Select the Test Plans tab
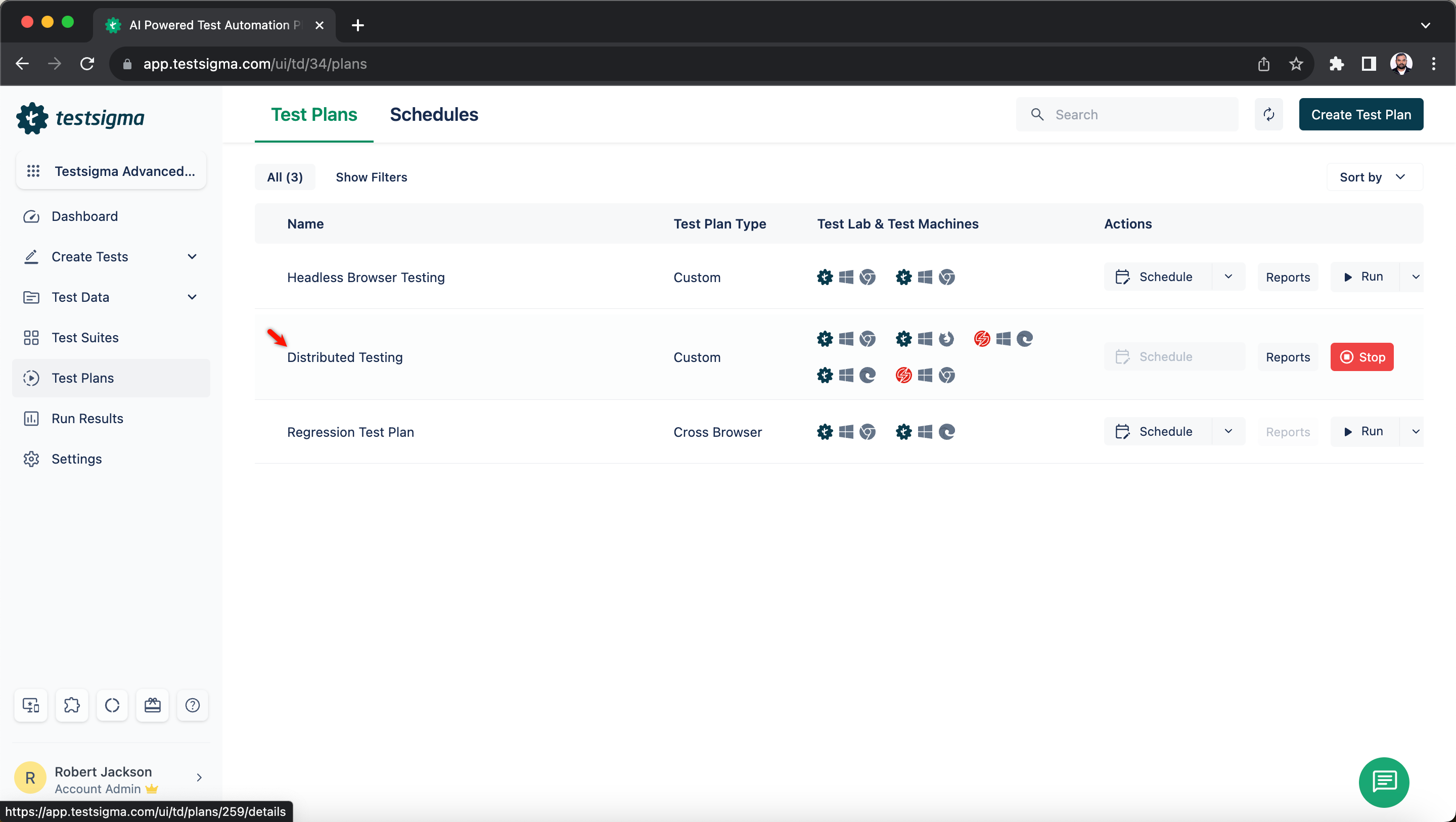This screenshot has height=822, width=1456. coord(314,114)
